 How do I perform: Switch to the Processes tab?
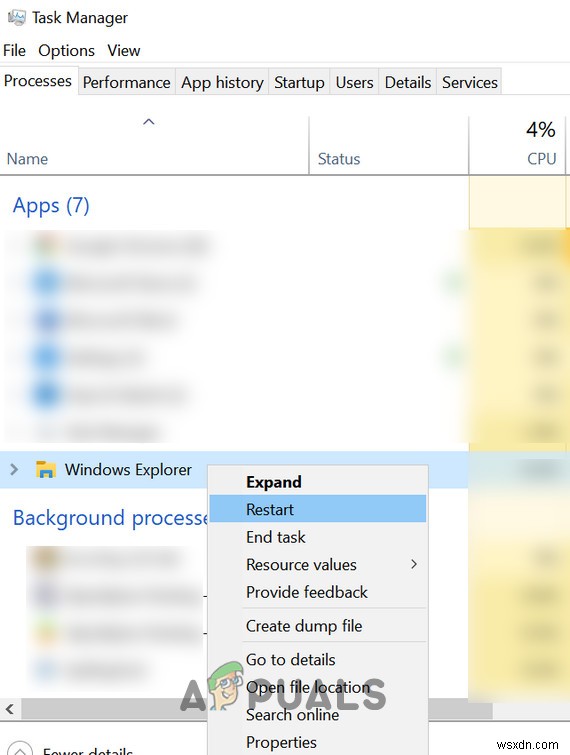tap(38, 81)
